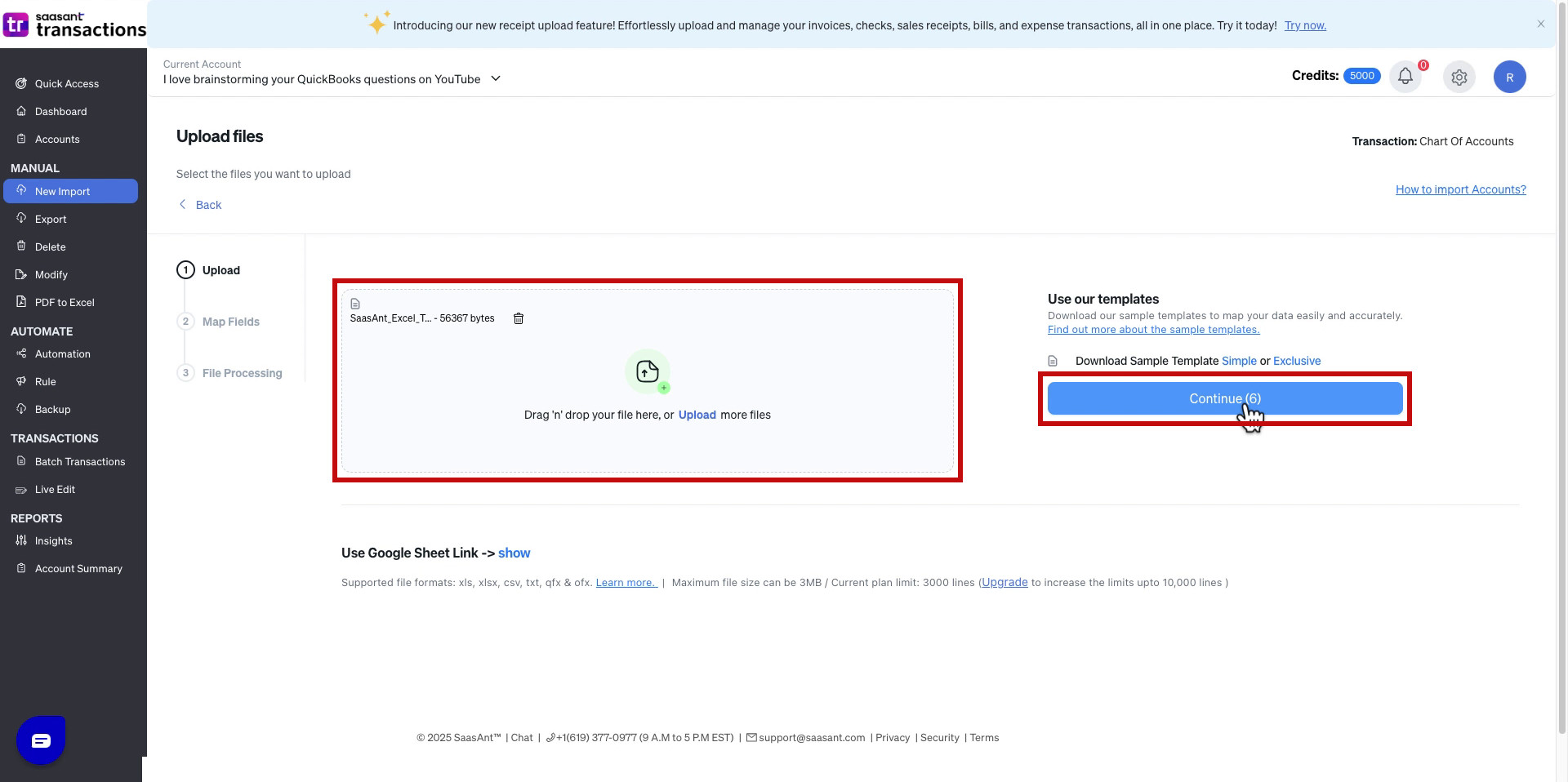
Task: Download the Simple sample template
Action: coord(1239,361)
